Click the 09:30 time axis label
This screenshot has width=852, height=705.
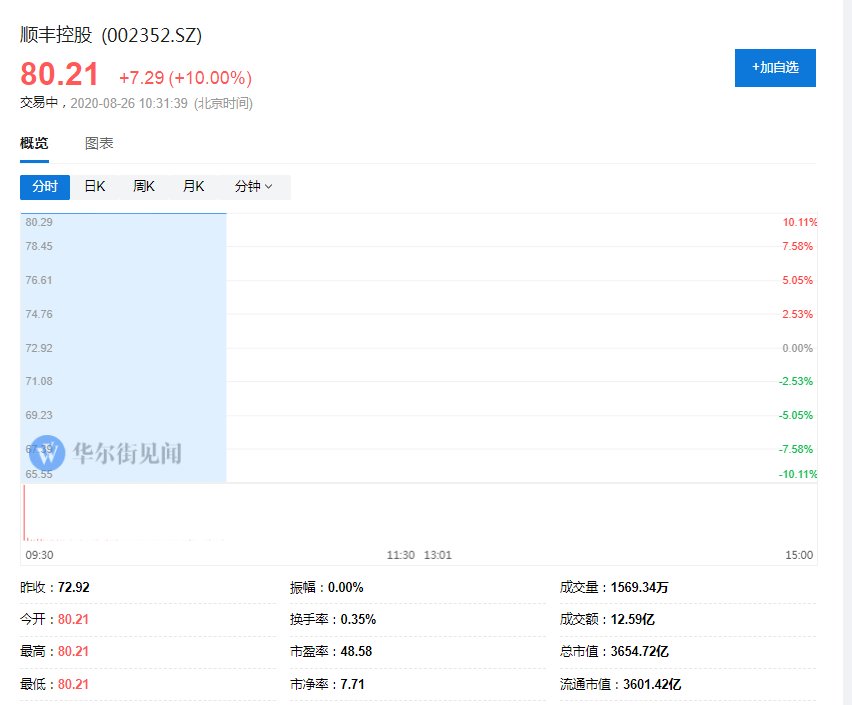[x=40, y=555]
